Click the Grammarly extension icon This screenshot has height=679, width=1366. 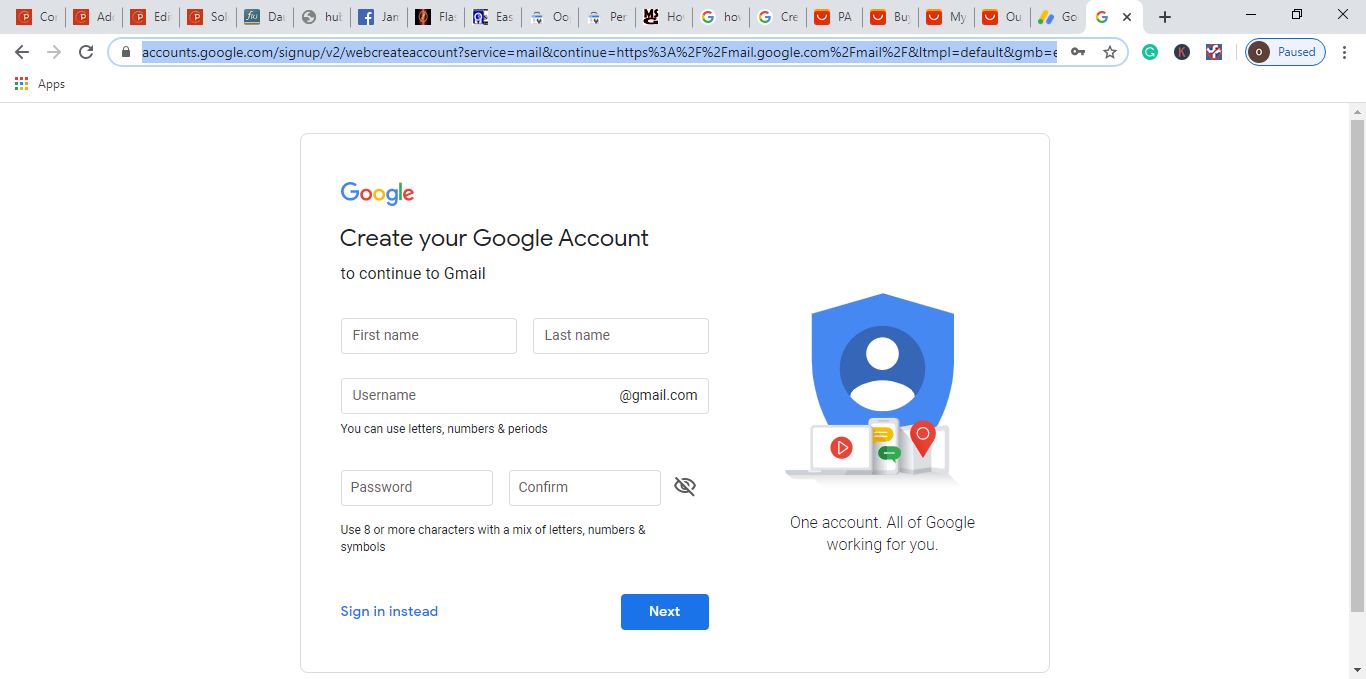coord(1150,51)
